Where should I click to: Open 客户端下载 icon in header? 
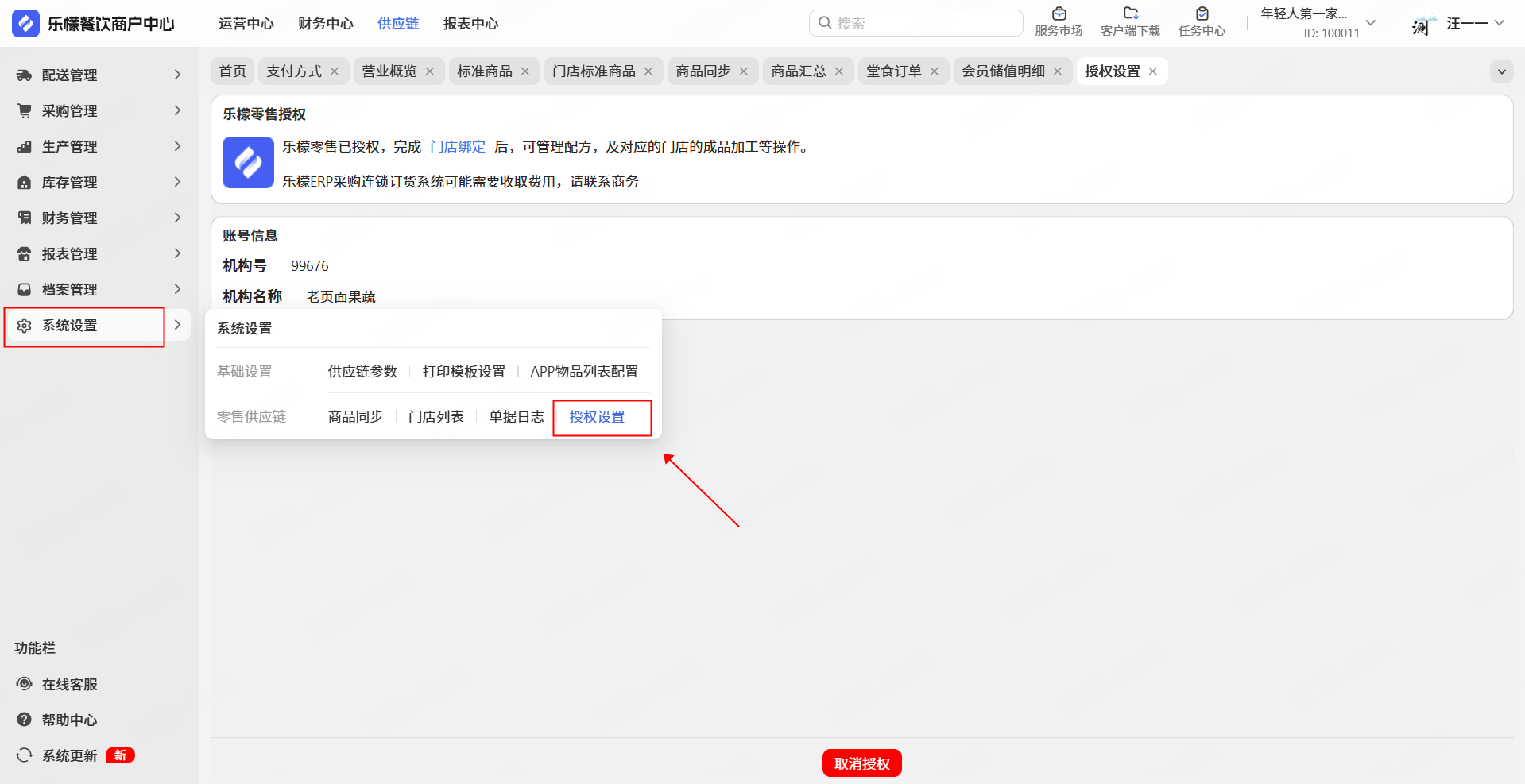[1130, 14]
